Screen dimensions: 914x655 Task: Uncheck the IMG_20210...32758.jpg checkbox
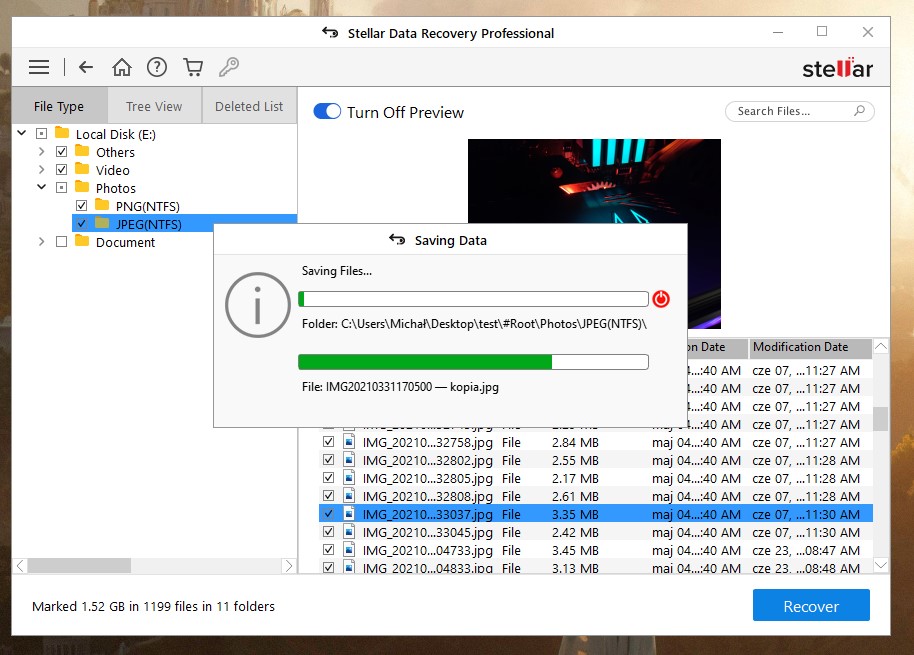(329, 442)
